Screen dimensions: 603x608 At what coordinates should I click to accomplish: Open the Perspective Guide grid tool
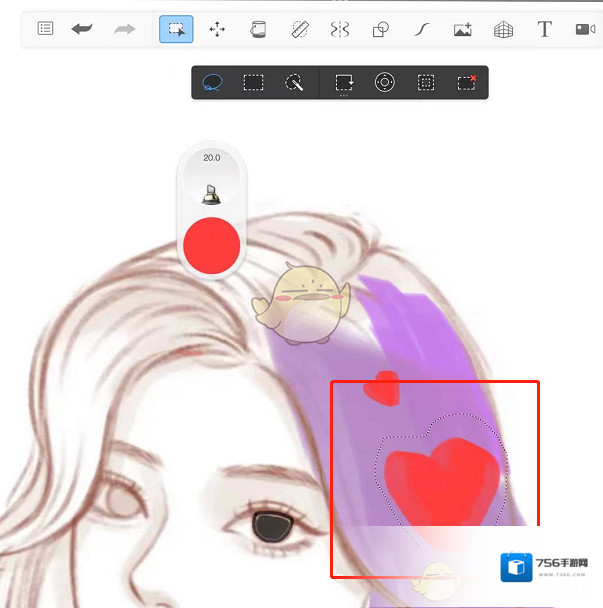click(503, 29)
